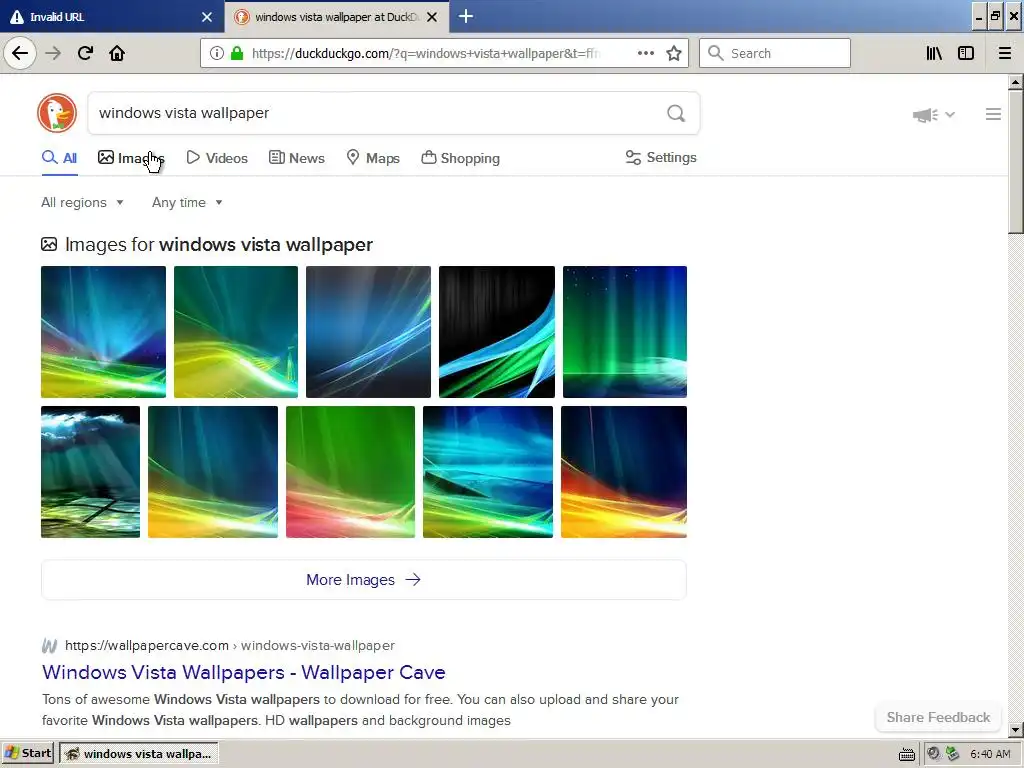Open the green-yellow wave wallpaper thumbnail

236,332
